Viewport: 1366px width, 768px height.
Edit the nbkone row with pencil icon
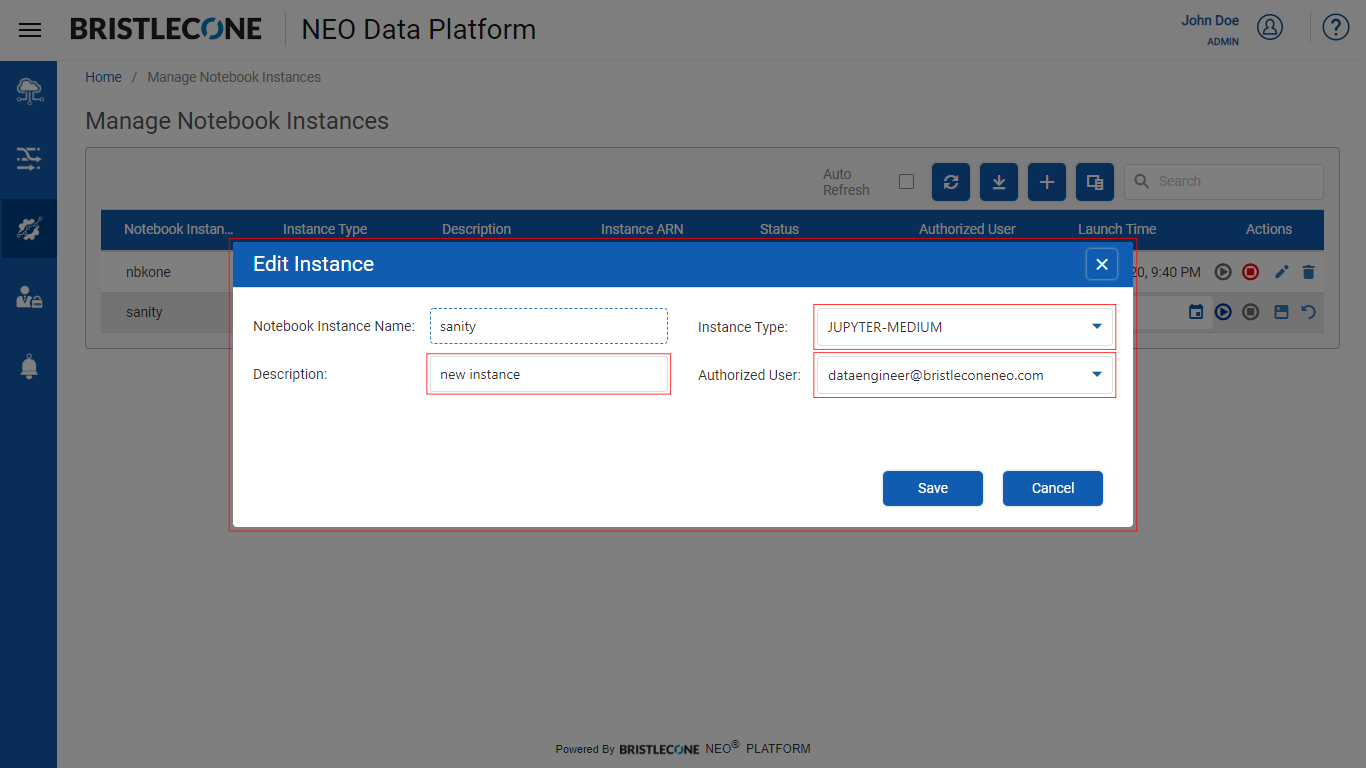point(1282,272)
